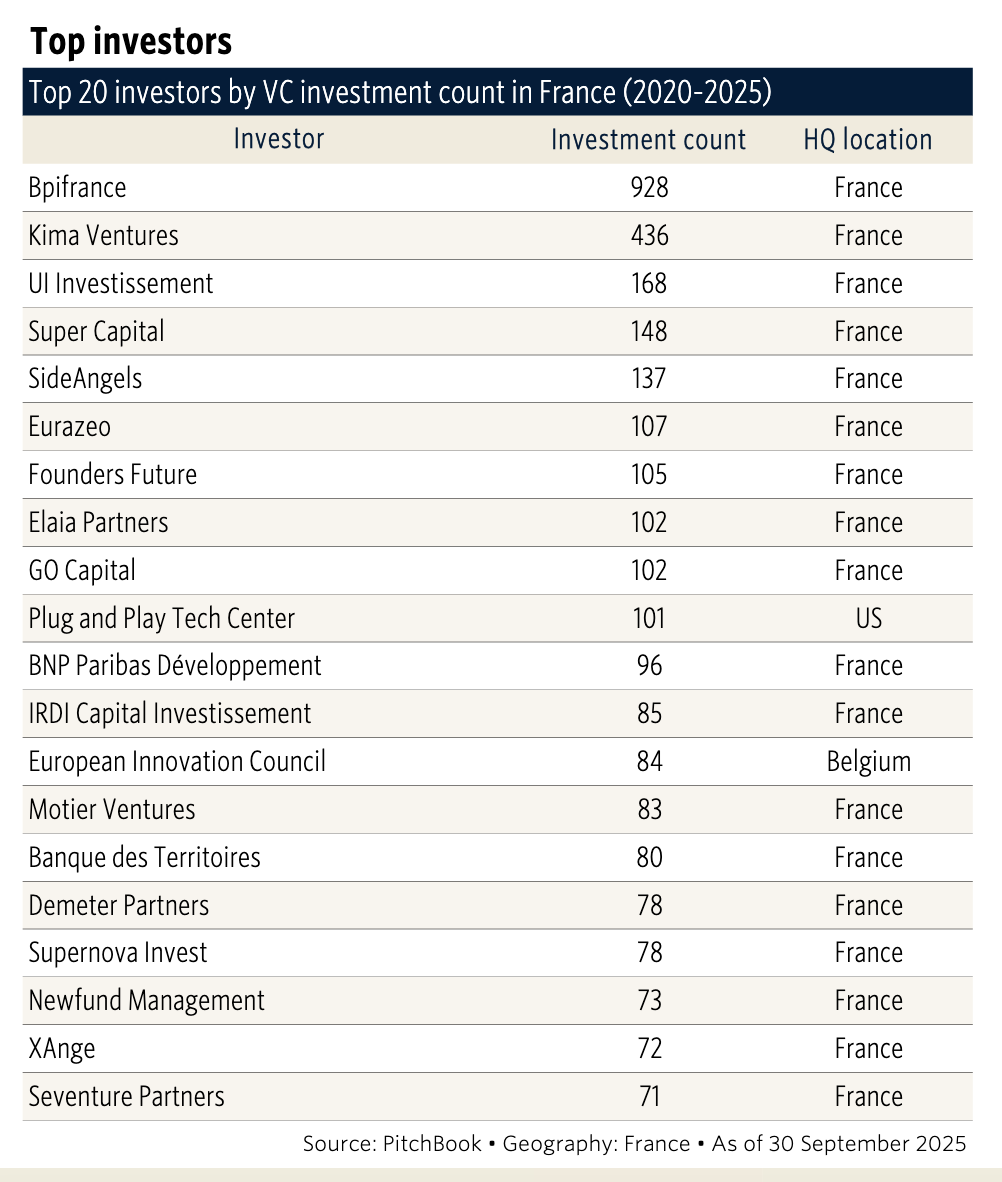Click the table title banner text

click(400, 93)
